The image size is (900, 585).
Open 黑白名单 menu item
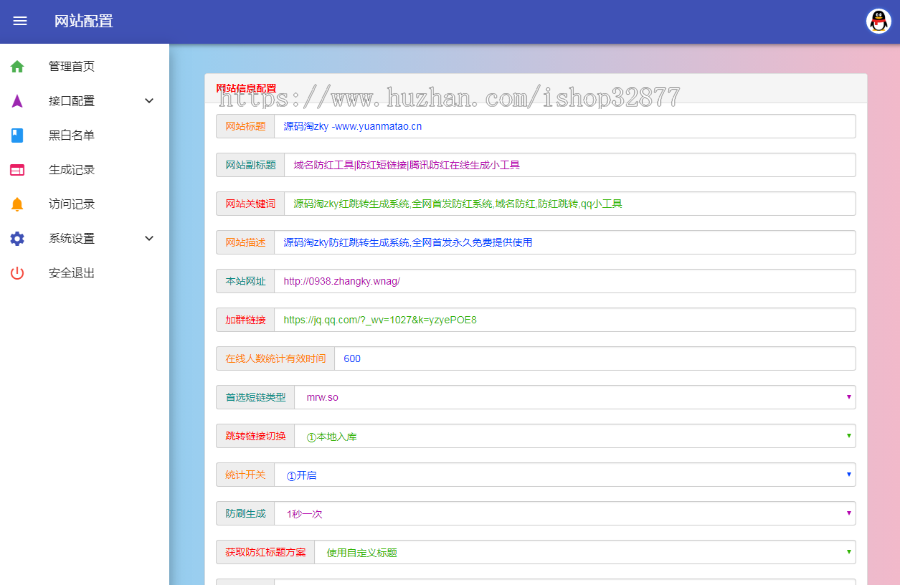point(84,135)
